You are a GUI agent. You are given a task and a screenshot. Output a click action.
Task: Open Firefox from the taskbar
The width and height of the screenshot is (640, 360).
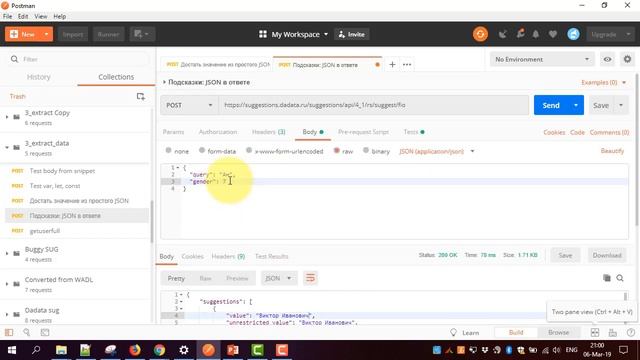coord(135,350)
